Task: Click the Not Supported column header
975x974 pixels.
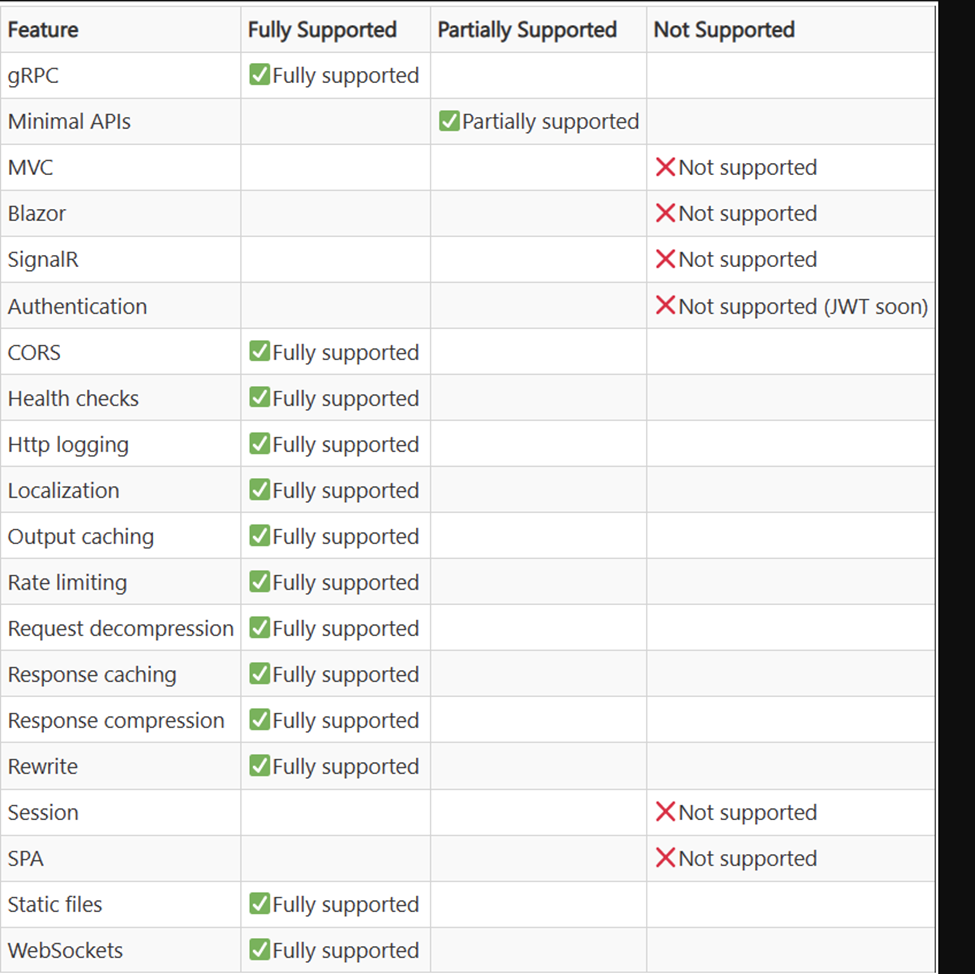Action: 724,30
